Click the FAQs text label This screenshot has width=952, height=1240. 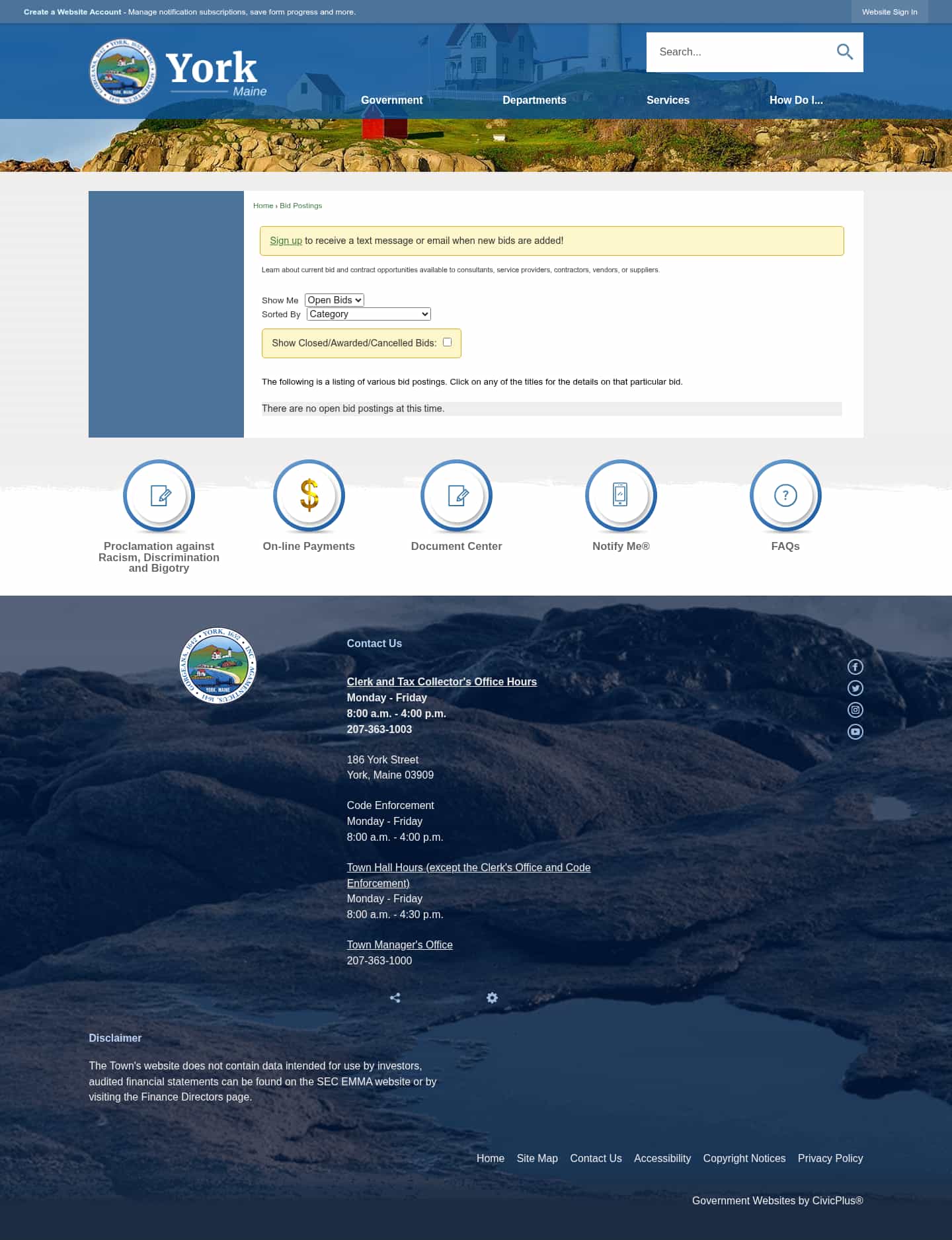pyautogui.click(x=785, y=546)
